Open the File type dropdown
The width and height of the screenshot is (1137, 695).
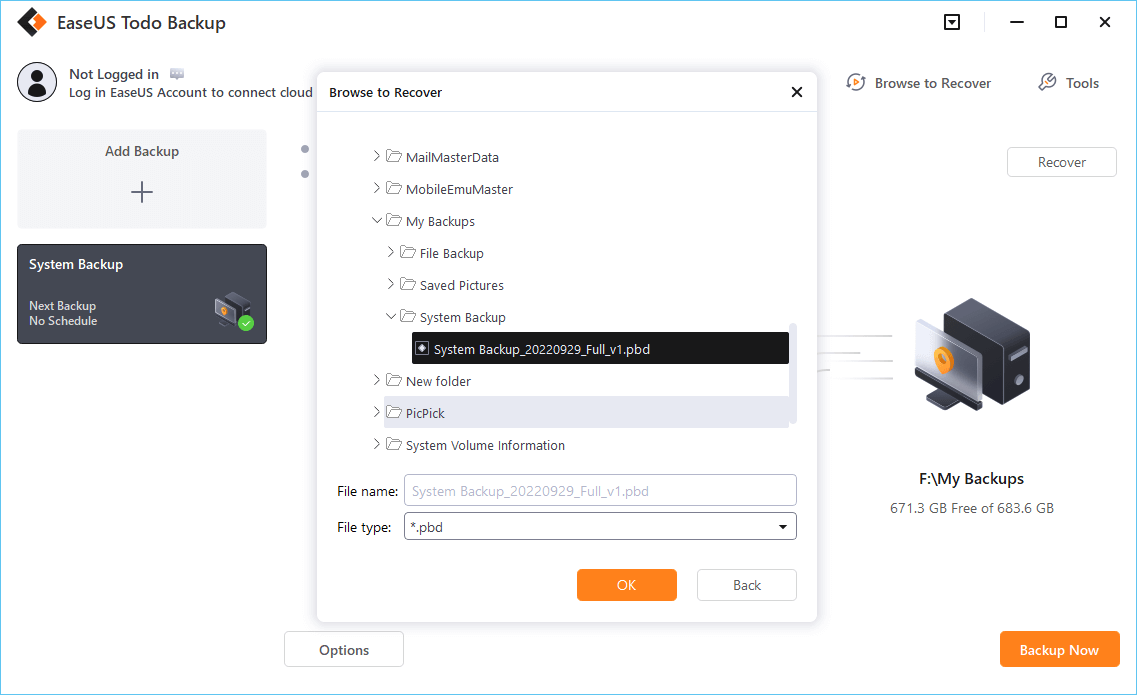point(782,527)
